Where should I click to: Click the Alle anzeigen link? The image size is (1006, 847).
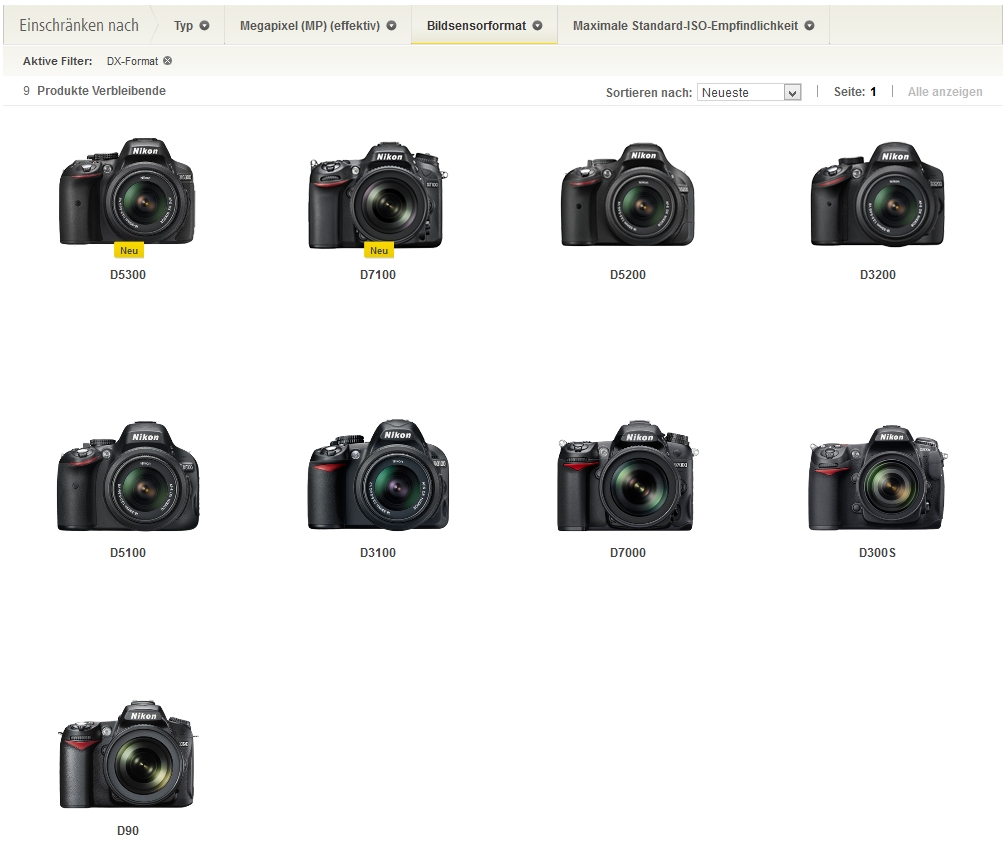944,92
